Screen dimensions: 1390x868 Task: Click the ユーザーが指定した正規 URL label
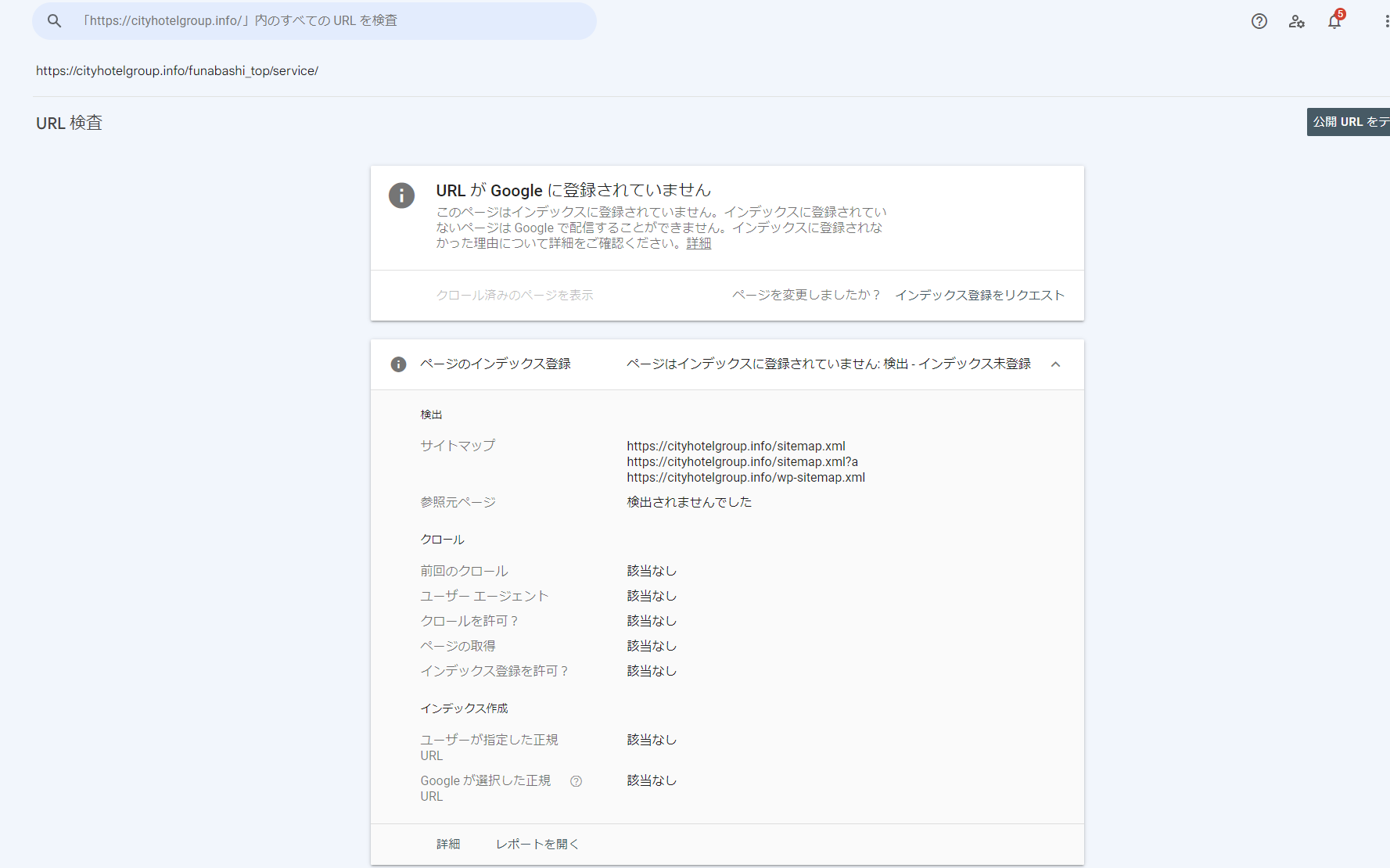click(489, 748)
